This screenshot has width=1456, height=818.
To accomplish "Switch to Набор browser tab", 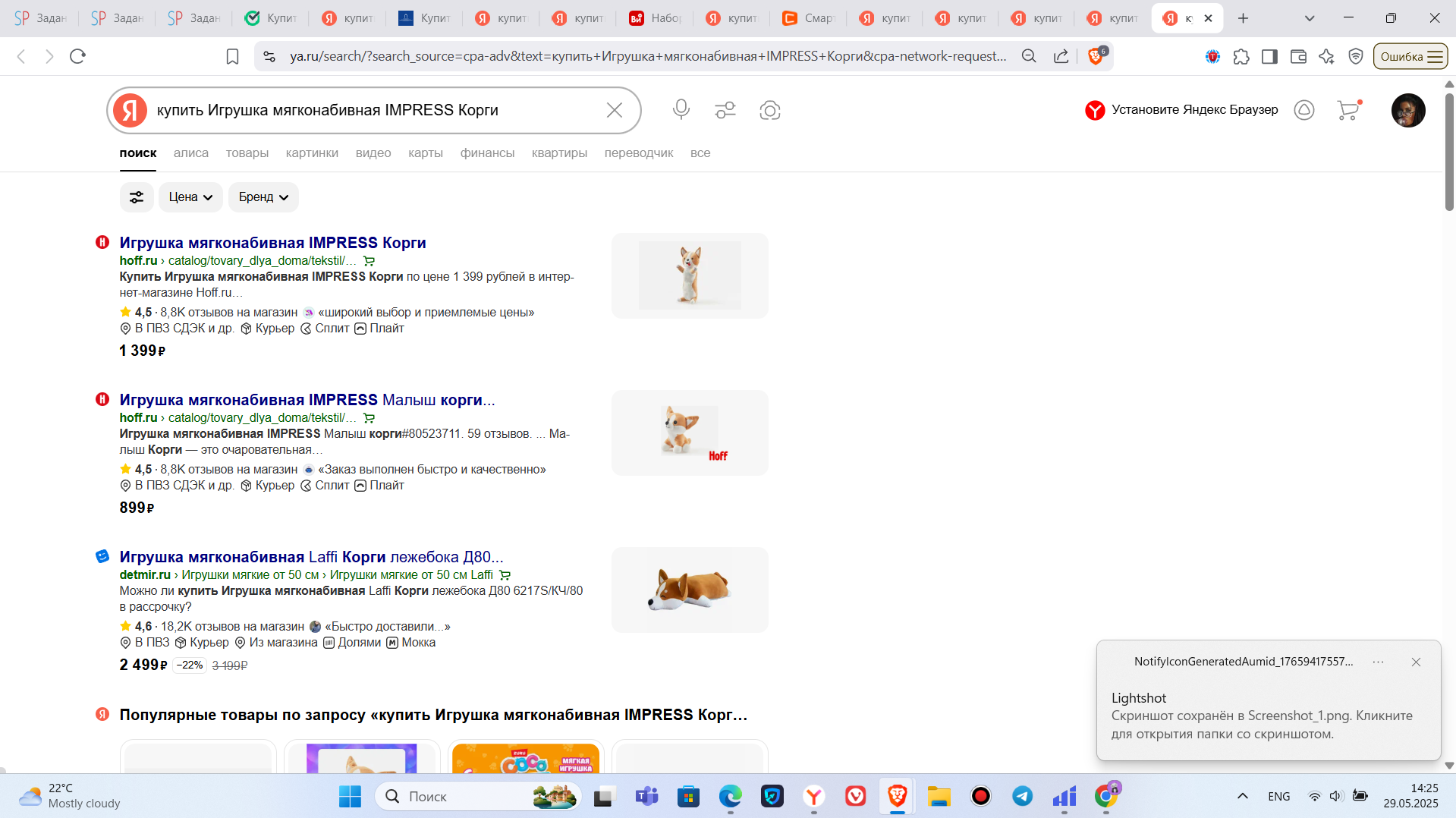I will tap(655, 18).
